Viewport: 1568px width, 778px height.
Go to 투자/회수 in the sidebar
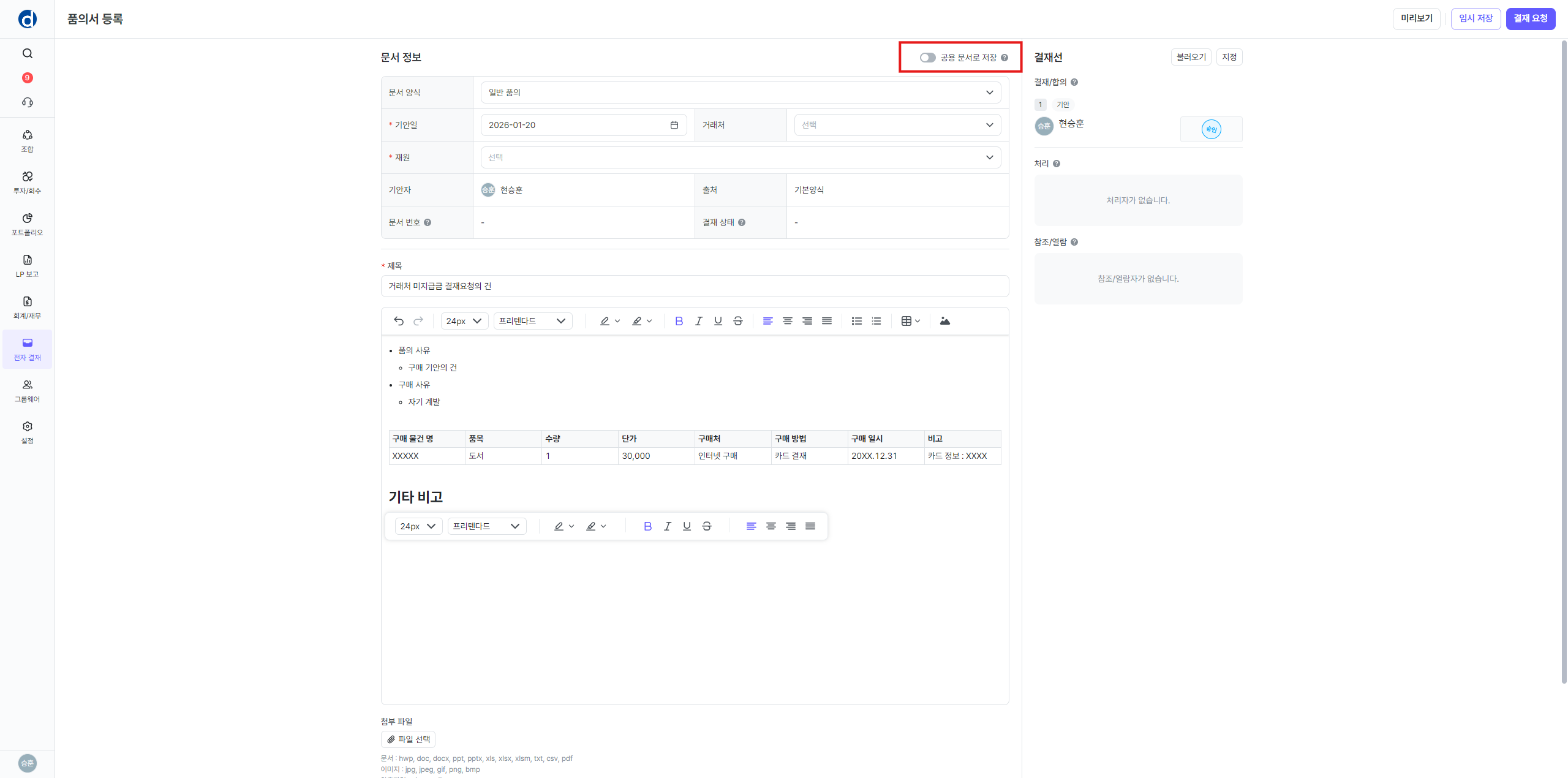point(28,183)
